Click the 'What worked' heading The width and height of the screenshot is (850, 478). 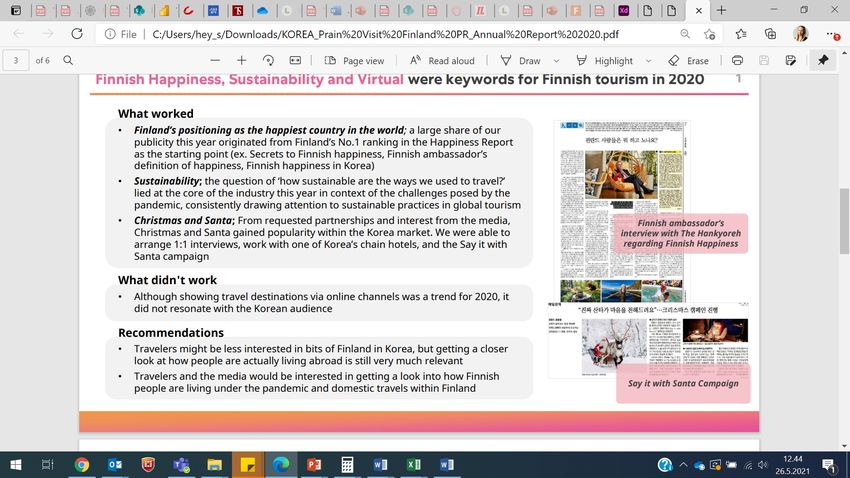pyautogui.click(x=156, y=113)
